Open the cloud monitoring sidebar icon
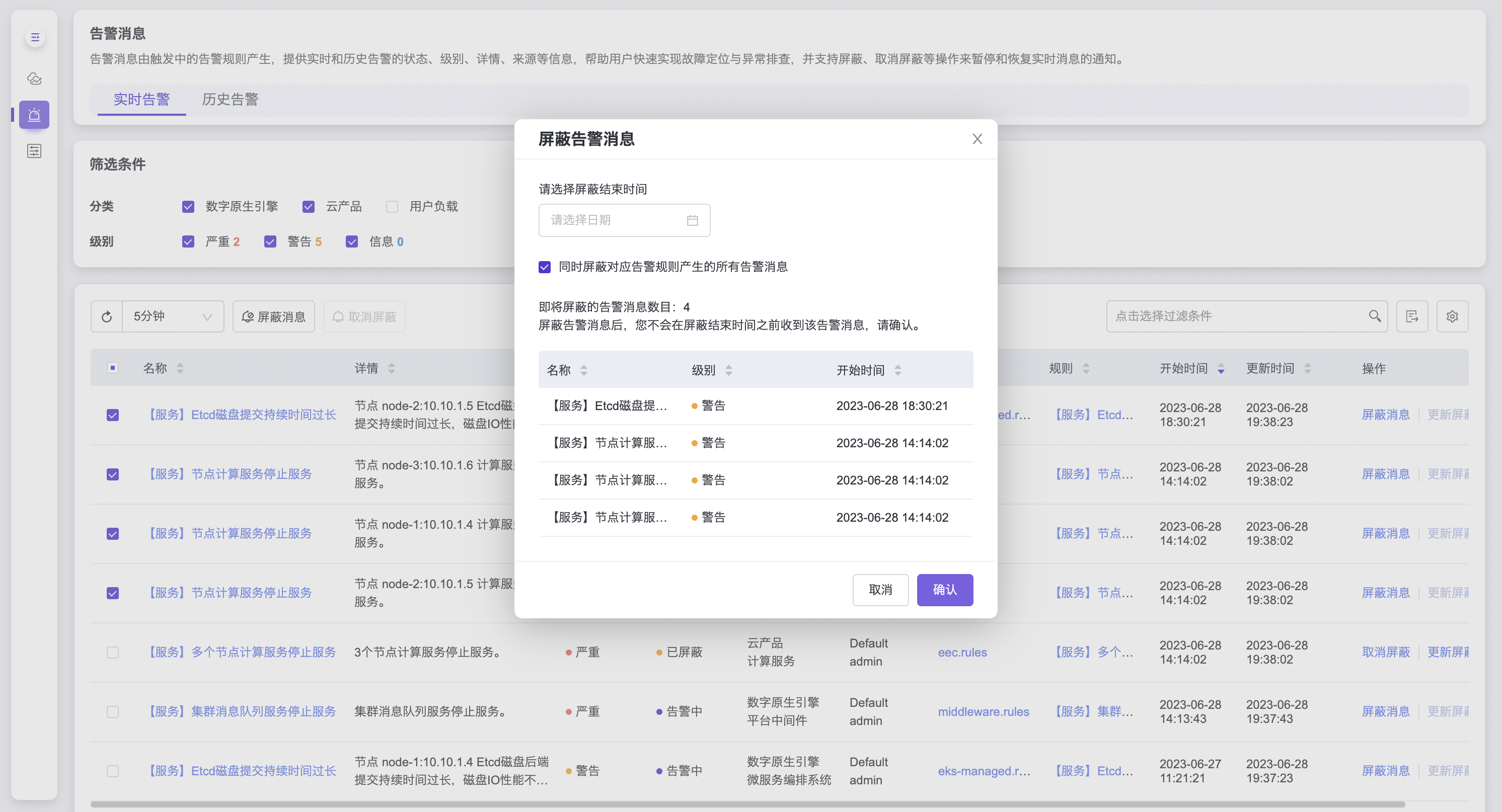Screen dimensions: 1502x812 point(34,78)
